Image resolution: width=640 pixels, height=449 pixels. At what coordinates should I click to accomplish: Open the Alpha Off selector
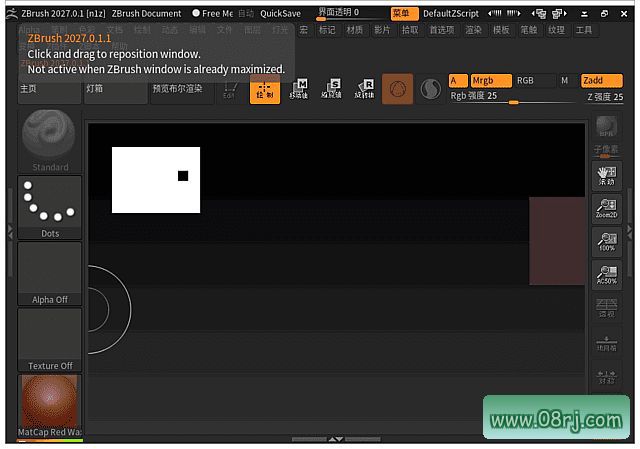pyautogui.click(x=49, y=273)
